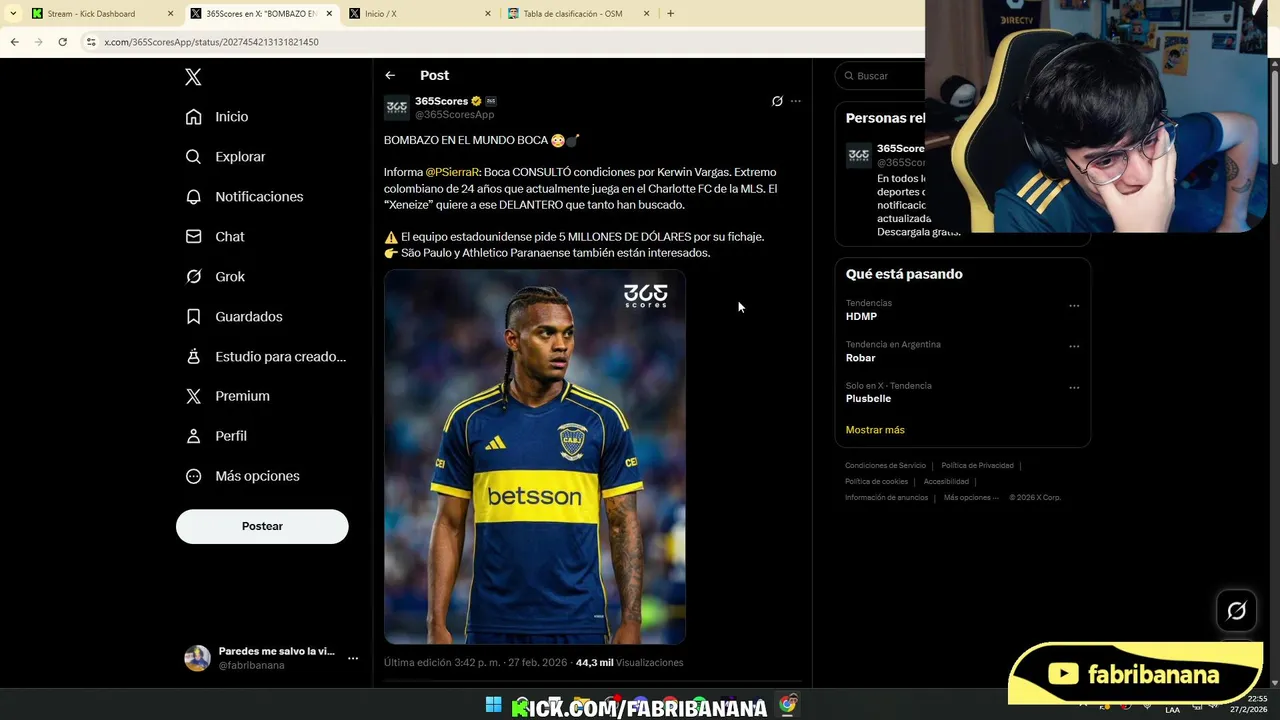1280x720 pixels.
Task: Open Accesibilidad footer link
Action: (946, 482)
